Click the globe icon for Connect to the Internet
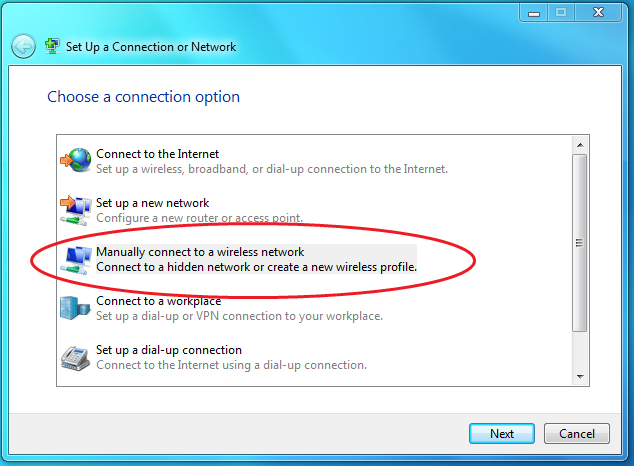This screenshot has width=634, height=467. (76, 160)
